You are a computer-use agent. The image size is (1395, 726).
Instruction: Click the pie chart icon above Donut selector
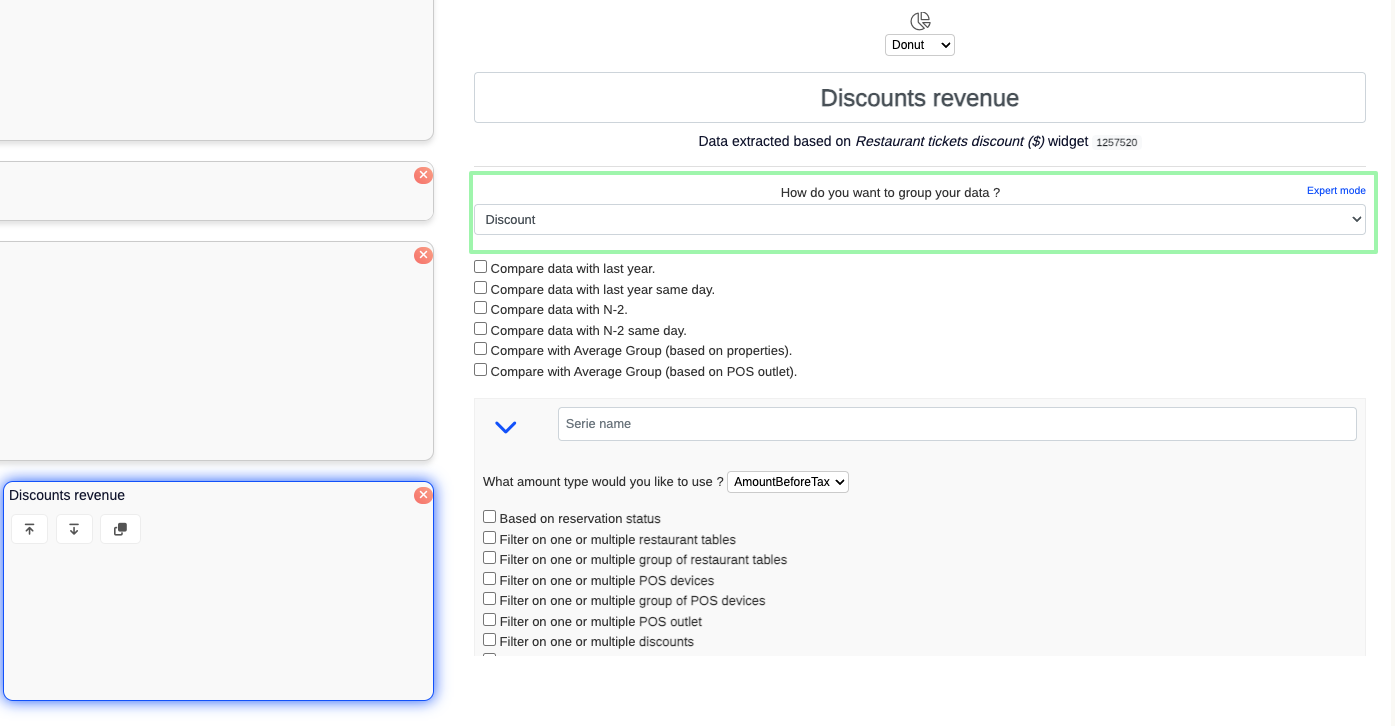click(920, 21)
